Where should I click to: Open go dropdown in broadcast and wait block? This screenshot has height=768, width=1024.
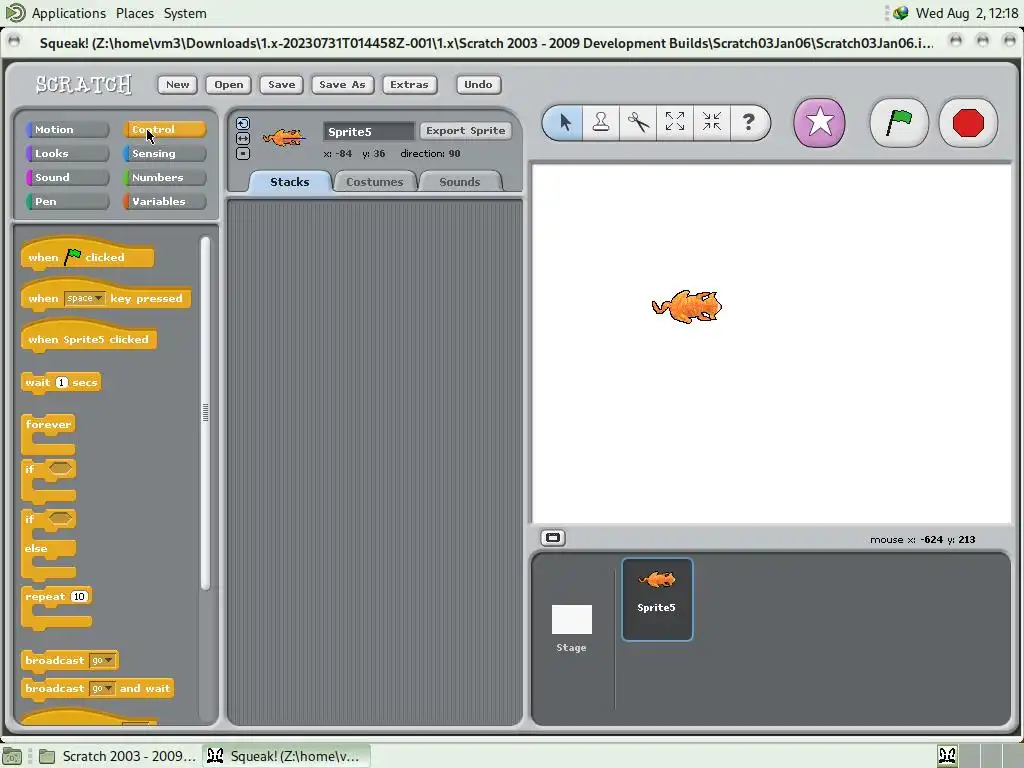click(x=102, y=688)
